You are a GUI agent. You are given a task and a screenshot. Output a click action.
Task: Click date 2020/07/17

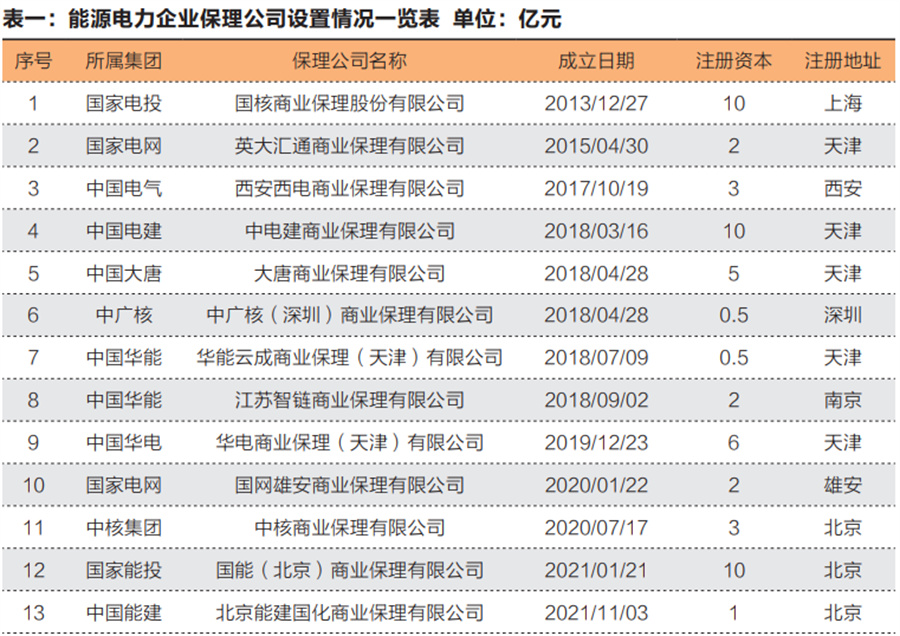coord(596,528)
